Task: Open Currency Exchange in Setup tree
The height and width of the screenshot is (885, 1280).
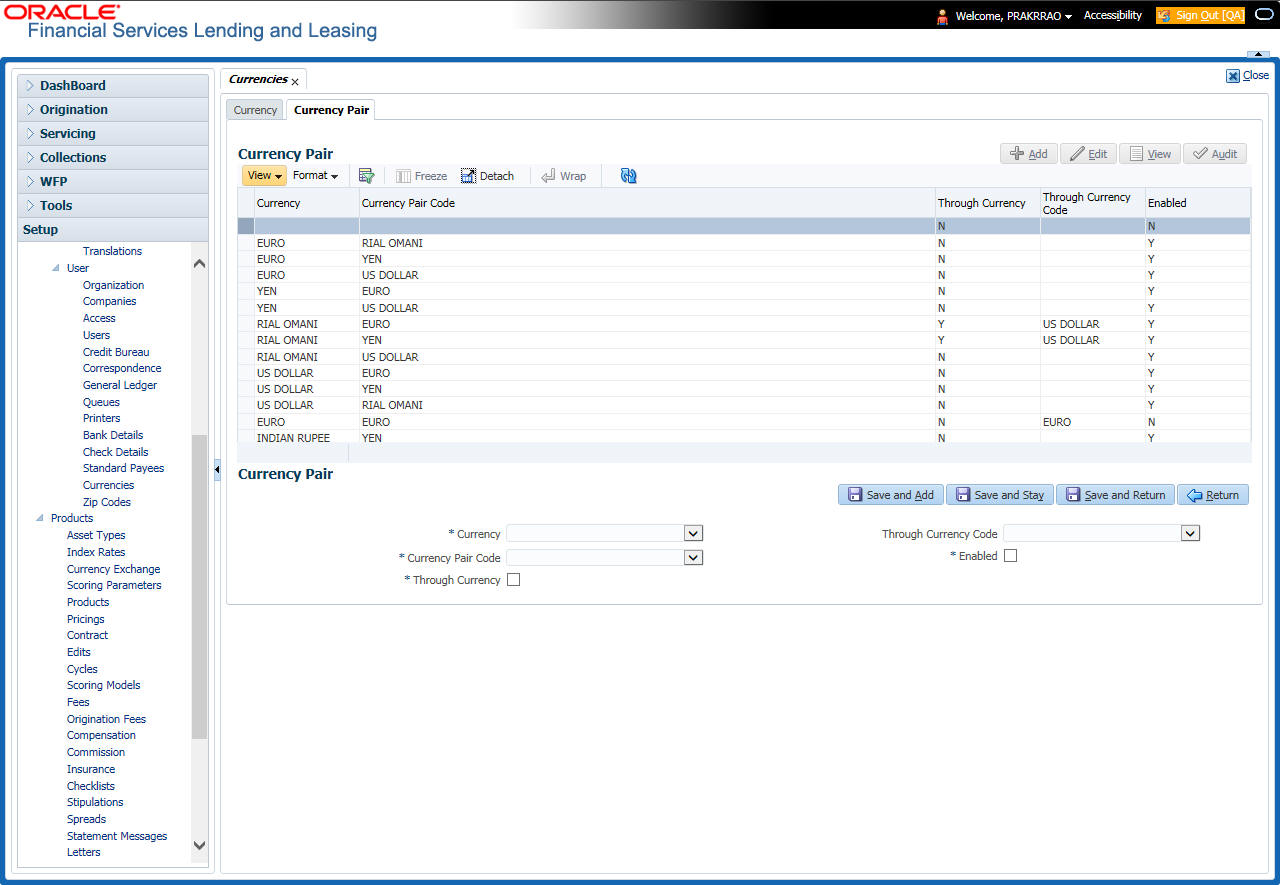Action: 114,569
